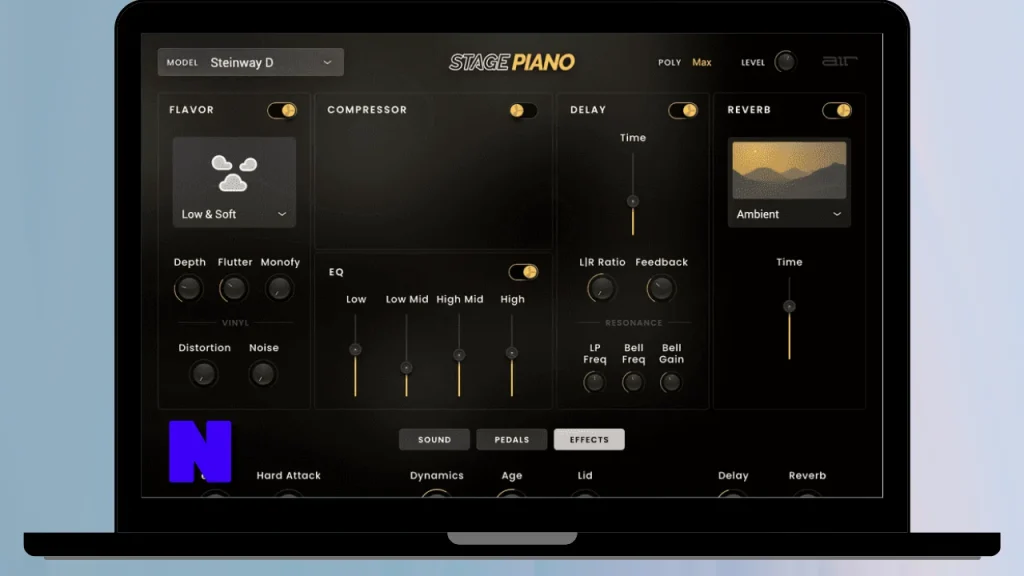Screen dimensions: 1024x576
Task: Click the delay Feedback knob
Action: (x=661, y=288)
